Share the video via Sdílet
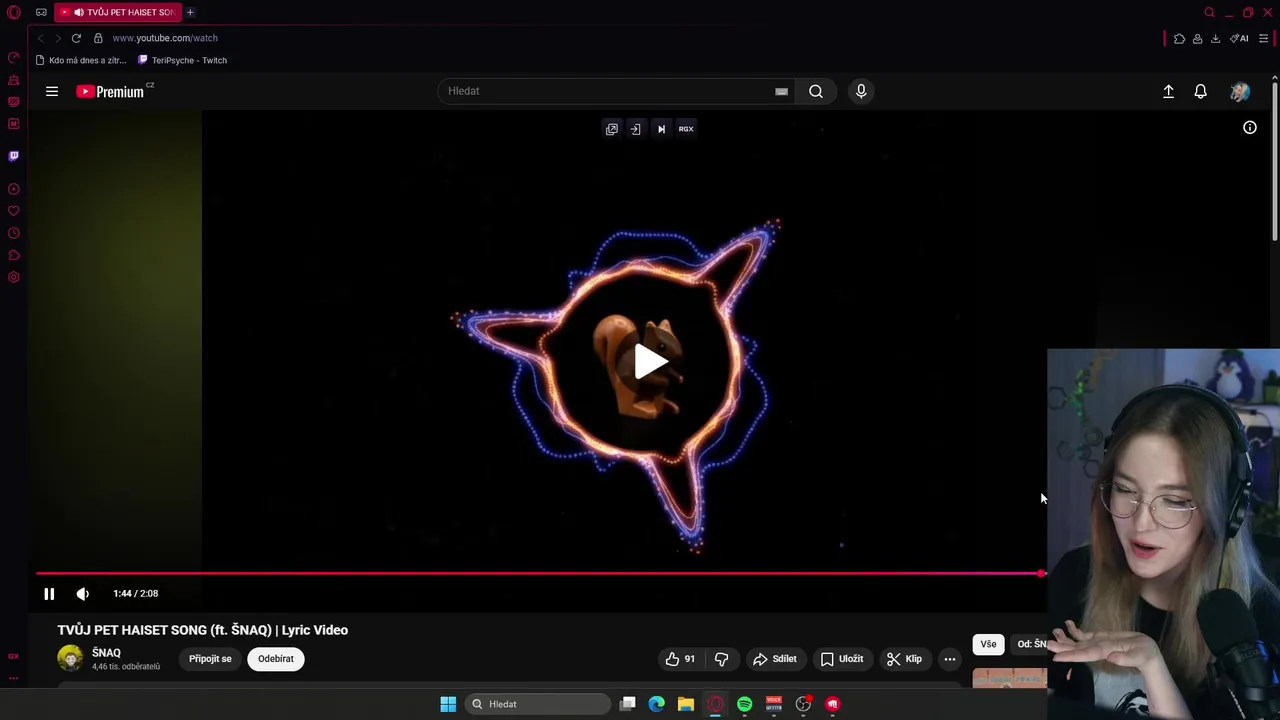This screenshot has height=720, width=1280. [775, 659]
